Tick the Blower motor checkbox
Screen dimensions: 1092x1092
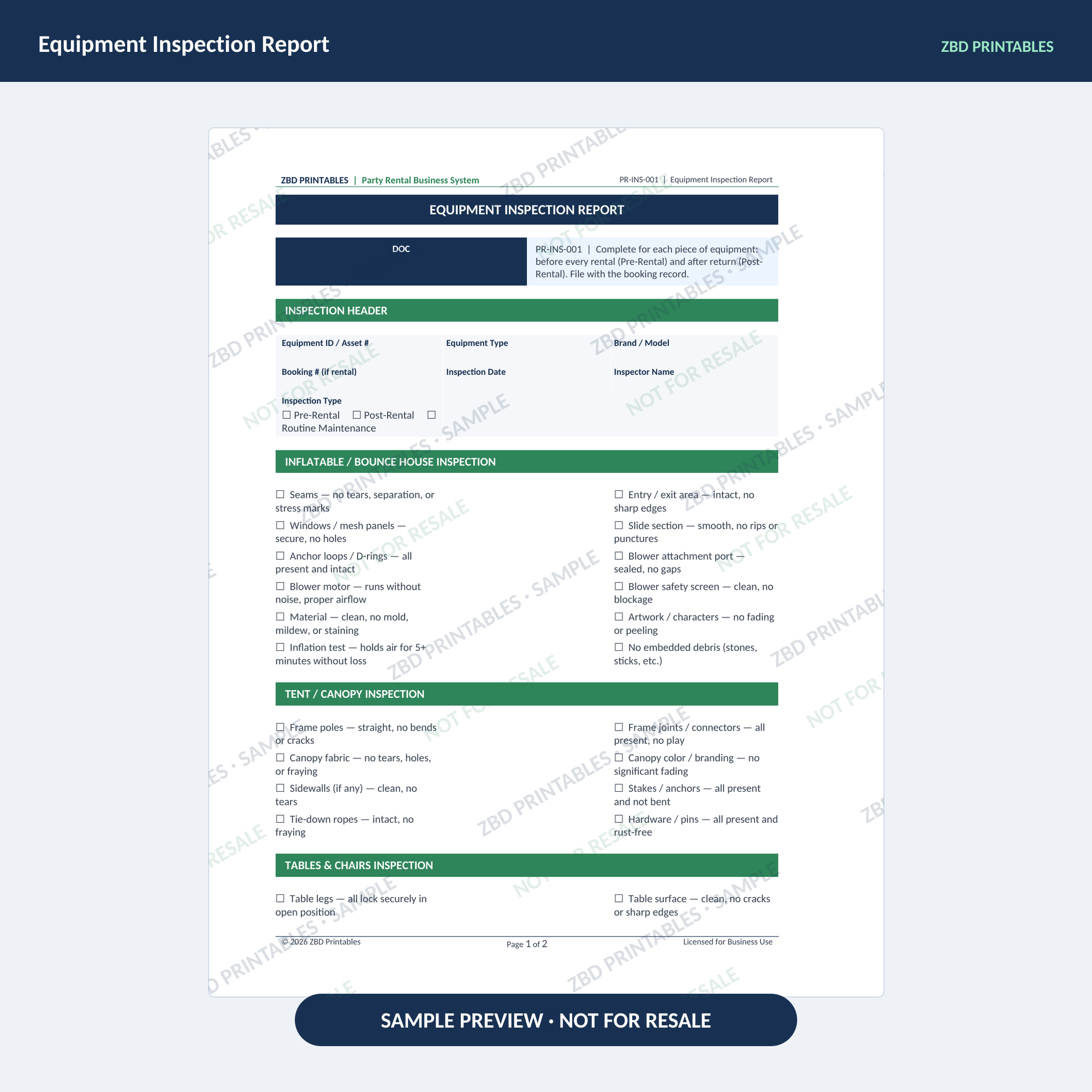280,586
